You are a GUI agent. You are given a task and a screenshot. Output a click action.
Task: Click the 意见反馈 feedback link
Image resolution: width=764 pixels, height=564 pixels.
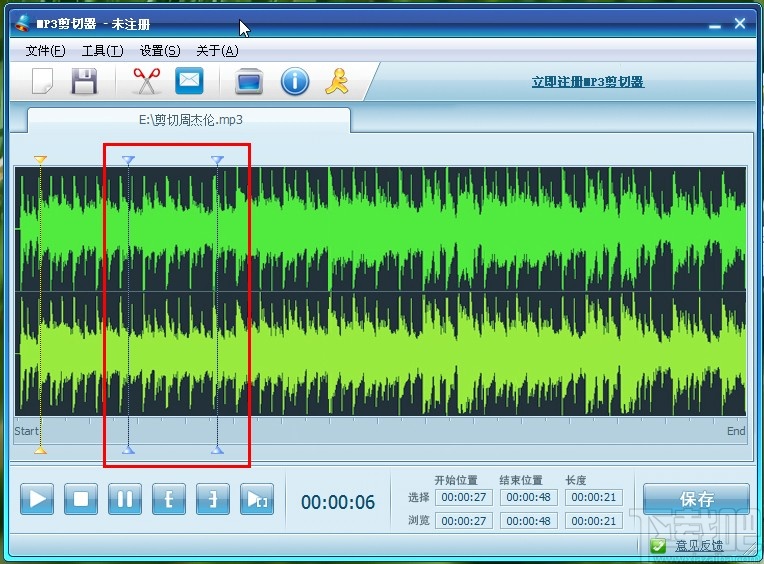tap(699, 546)
